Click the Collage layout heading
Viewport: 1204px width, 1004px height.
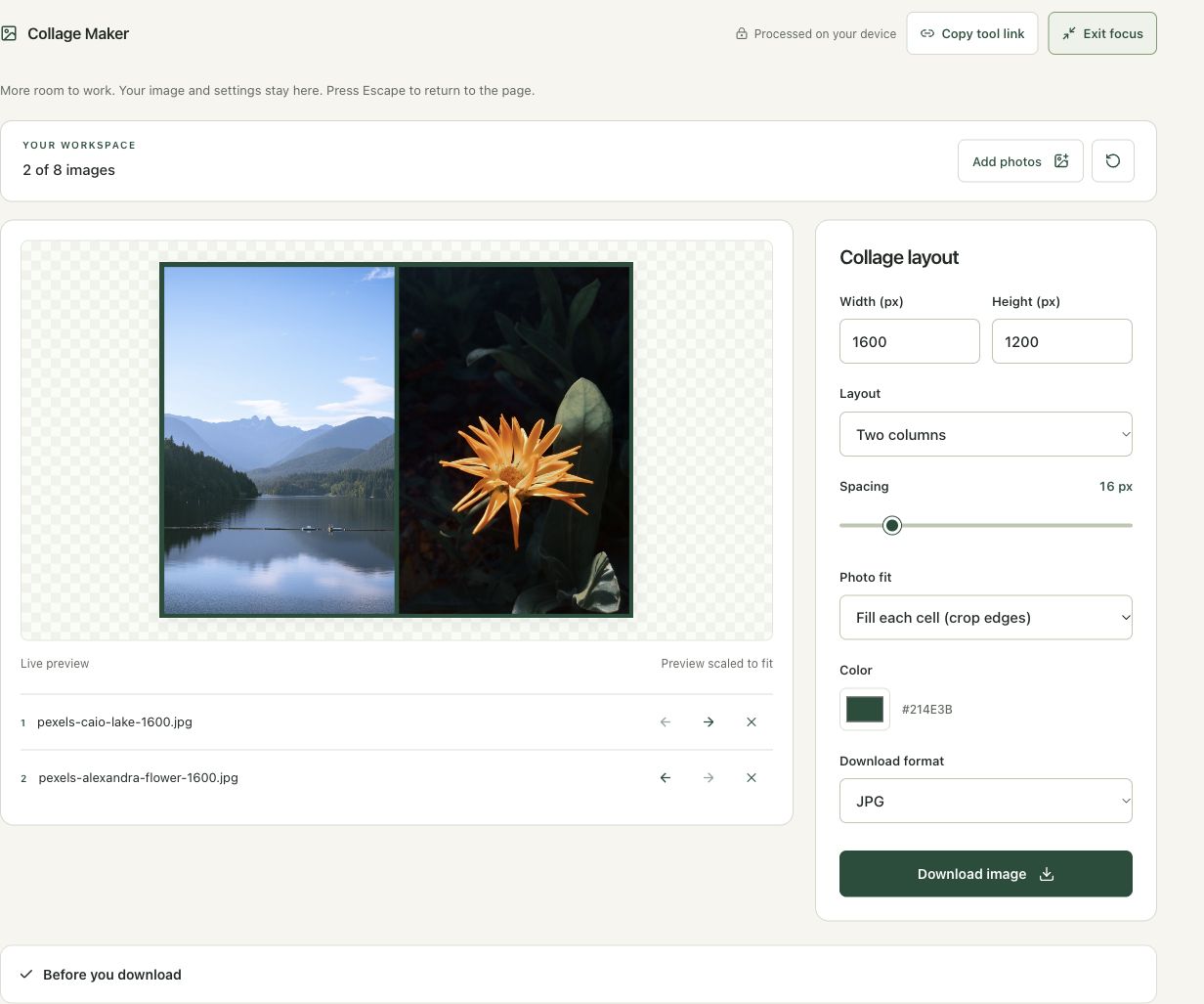coord(899,257)
